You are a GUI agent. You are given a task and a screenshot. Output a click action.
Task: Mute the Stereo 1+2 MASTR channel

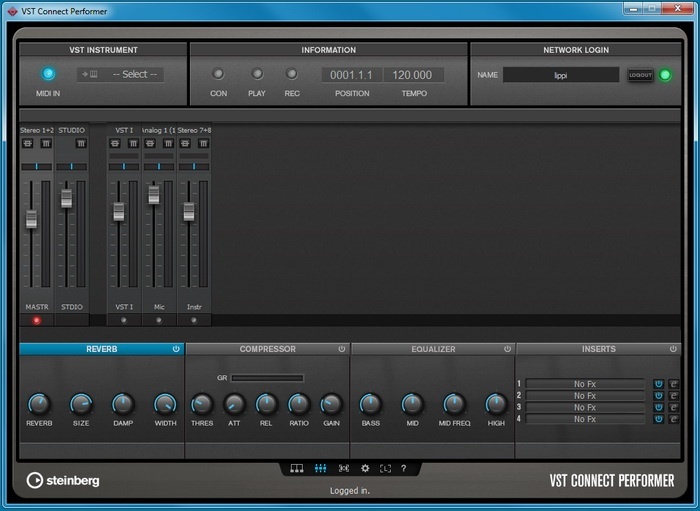(46, 143)
